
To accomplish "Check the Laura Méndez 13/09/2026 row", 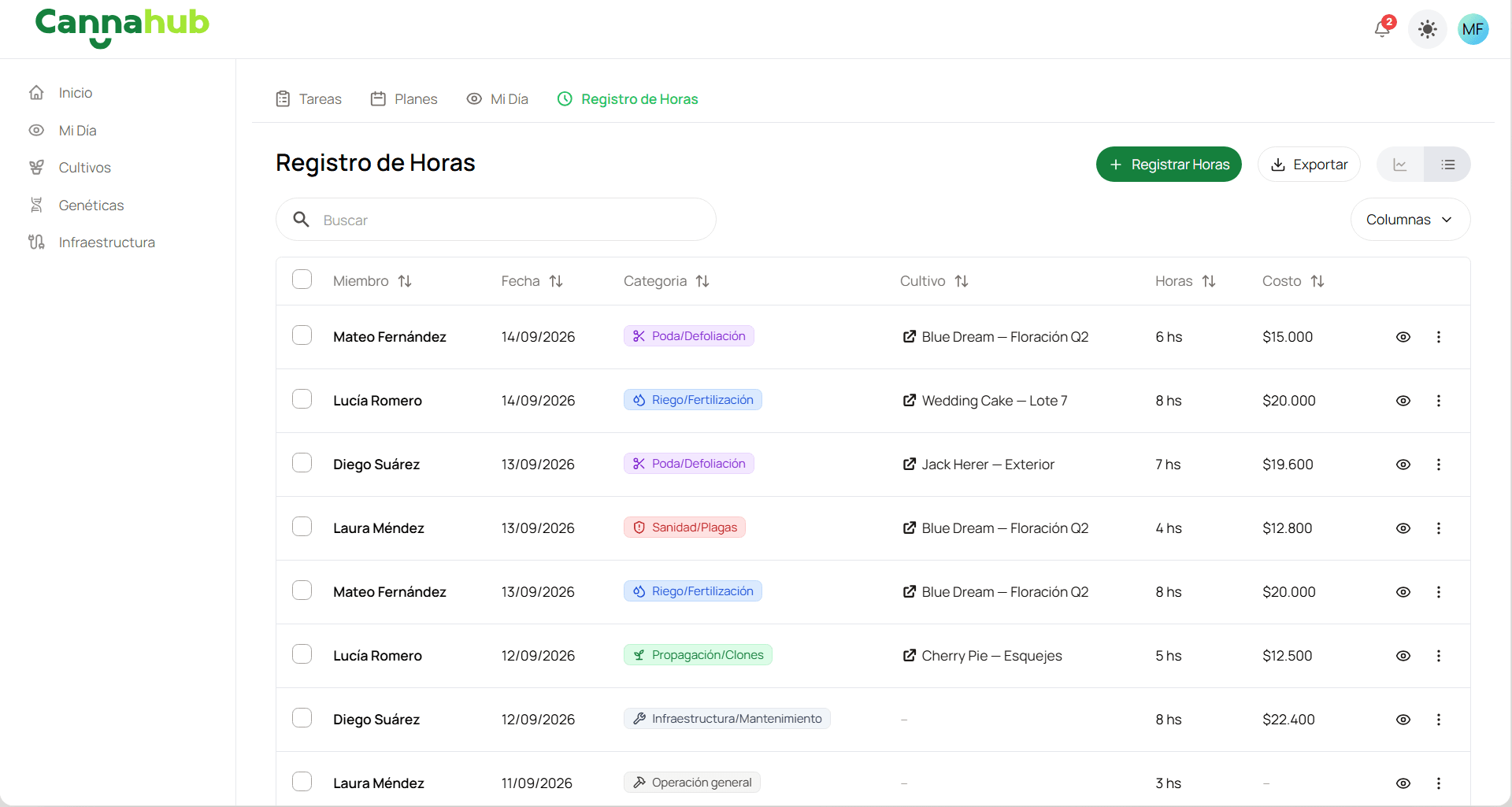I will (x=302, y=527).
